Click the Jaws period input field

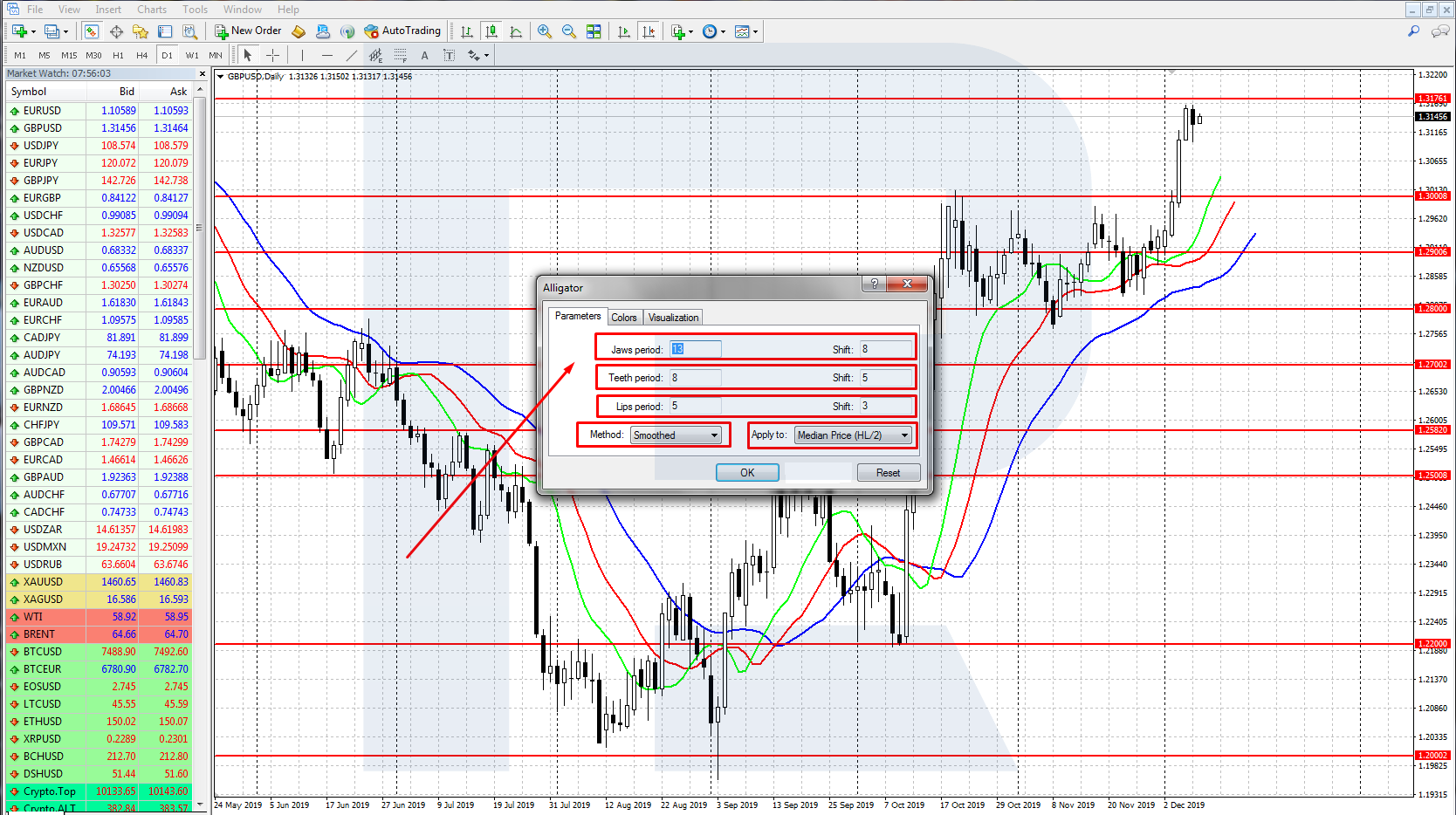coord(695,349)
